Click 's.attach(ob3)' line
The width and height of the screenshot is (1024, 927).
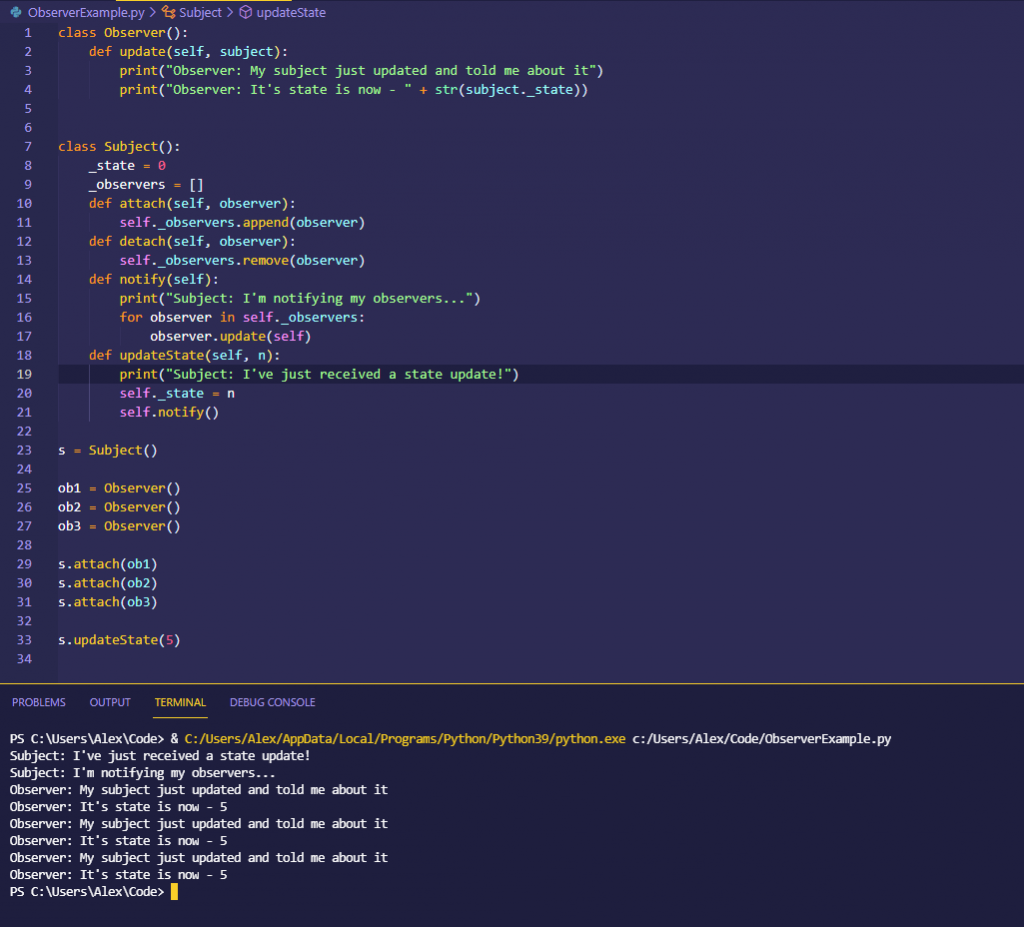108,602
